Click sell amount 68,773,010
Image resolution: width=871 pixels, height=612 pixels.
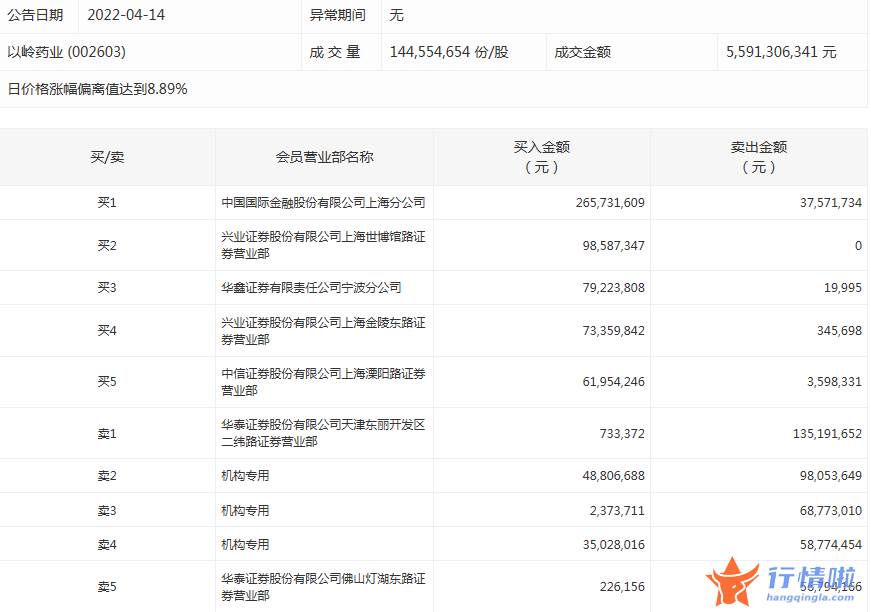[830, 510]
